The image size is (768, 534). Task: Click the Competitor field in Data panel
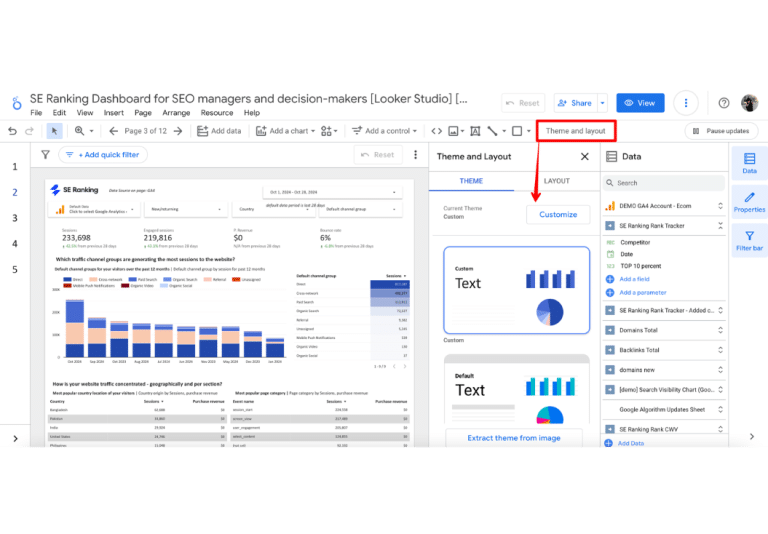[x=635, y=243]
